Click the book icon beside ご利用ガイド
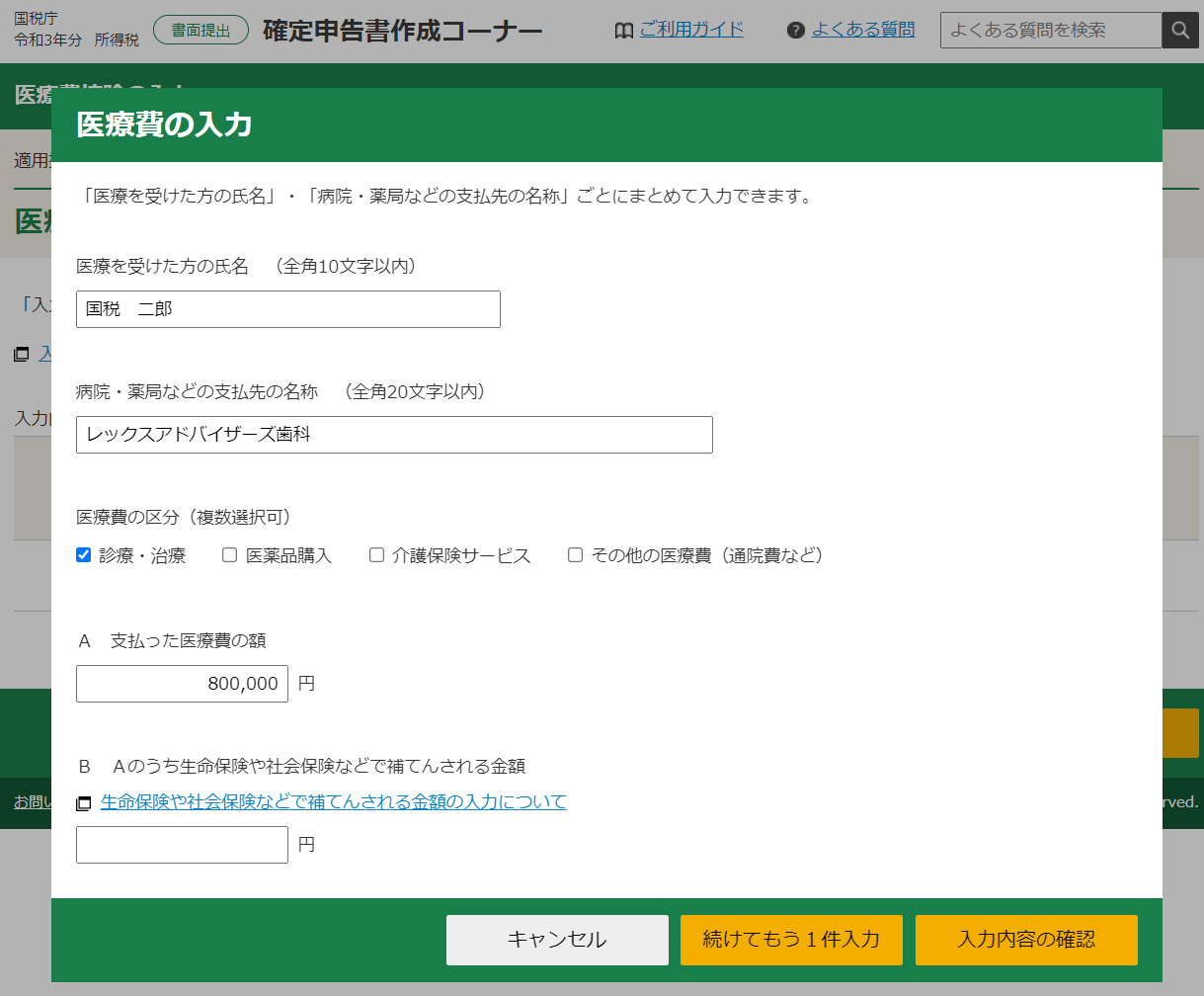The image size is (1204, 996). point(623,31)
